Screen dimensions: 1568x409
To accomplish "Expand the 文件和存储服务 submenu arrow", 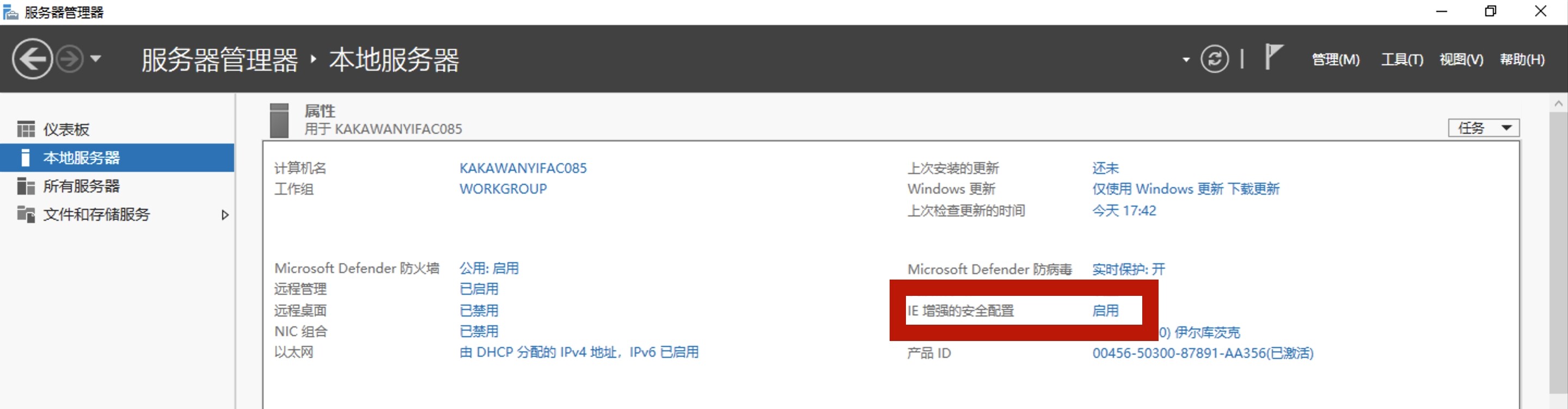I will coord(225,214).
